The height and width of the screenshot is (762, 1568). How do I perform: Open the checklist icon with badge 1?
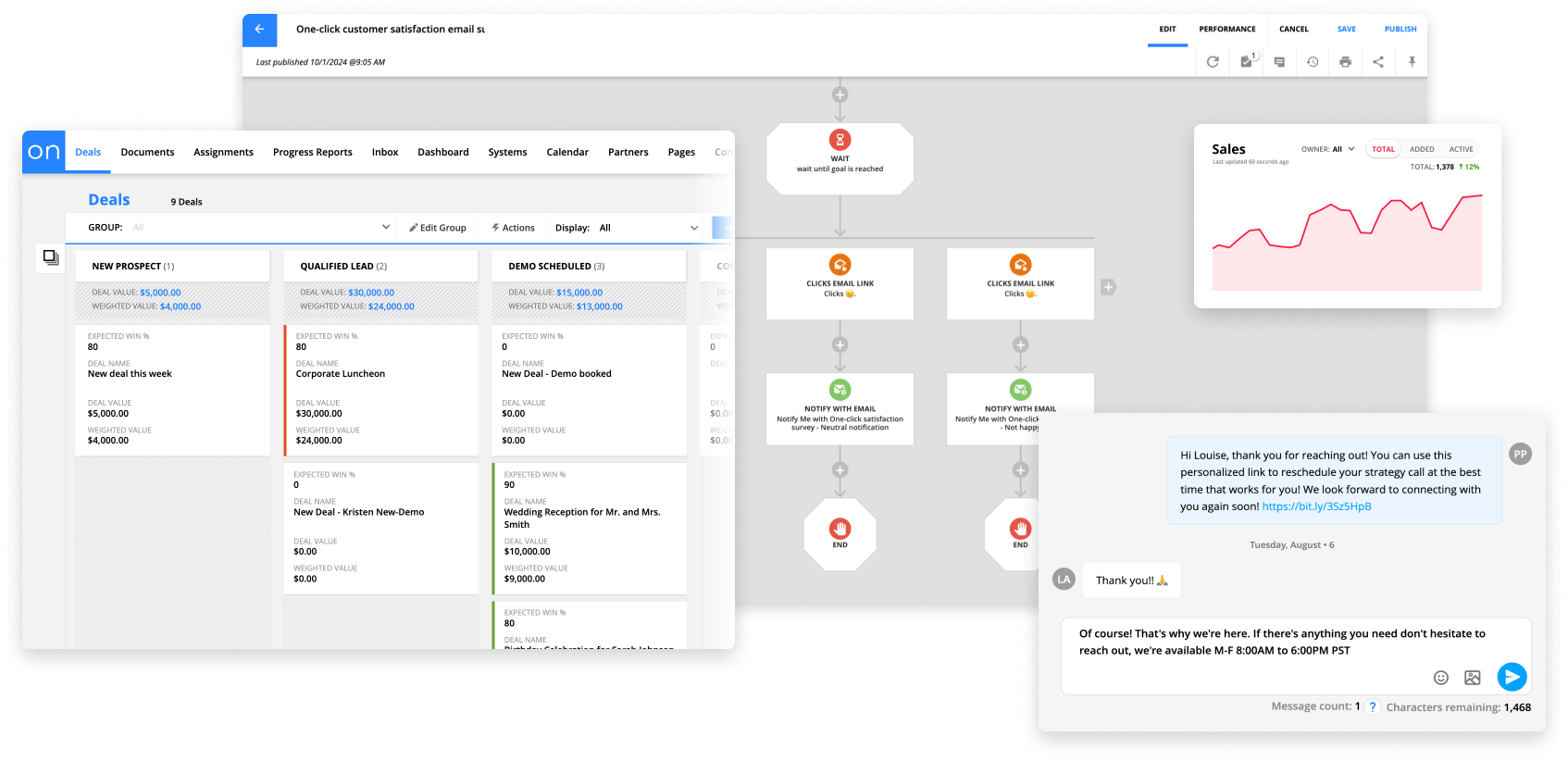pyautogui.click(x=1247, y=62)
